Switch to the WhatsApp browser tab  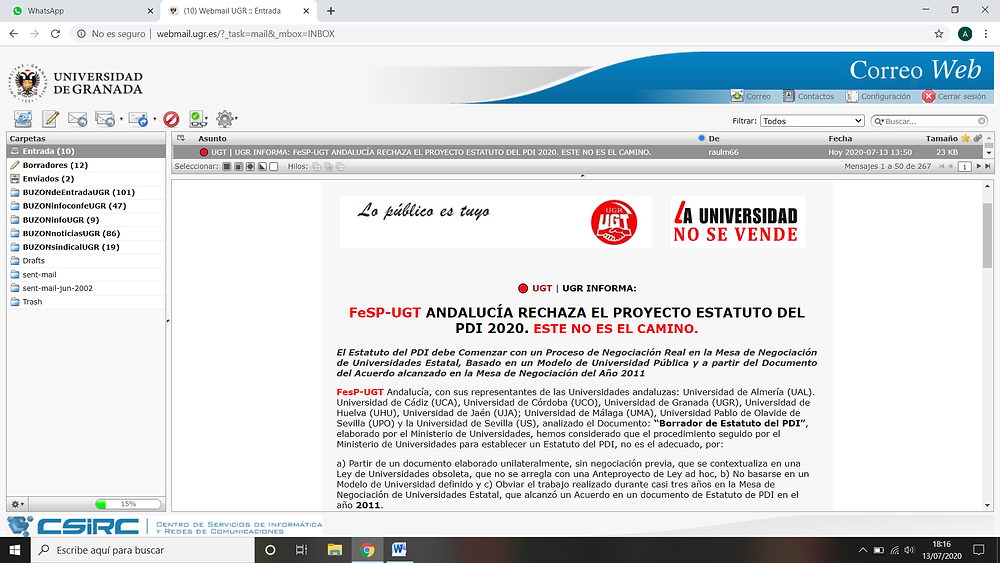pyautogui.click(x=80, y=11)
